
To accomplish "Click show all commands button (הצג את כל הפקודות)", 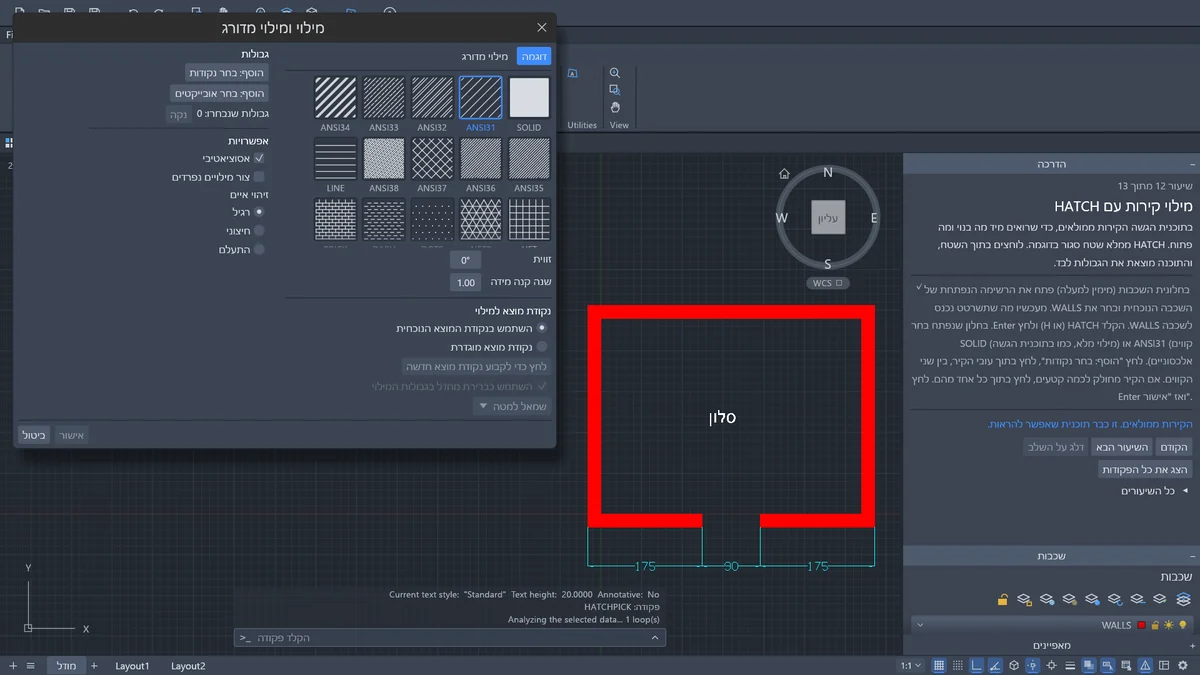I will [x=1145, y=470].
